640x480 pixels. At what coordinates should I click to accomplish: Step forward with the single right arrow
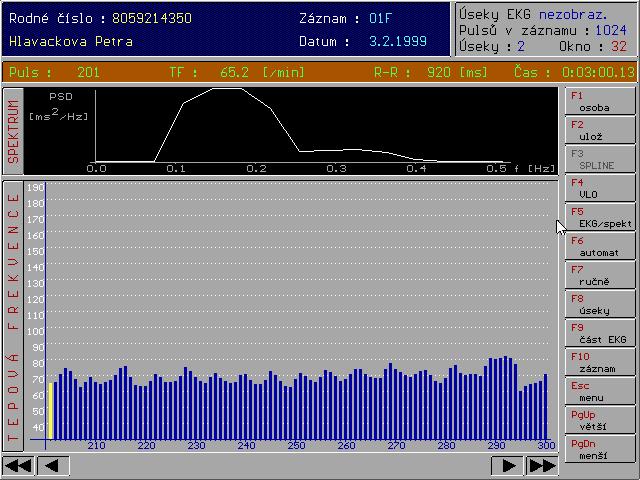pos(507,465)
